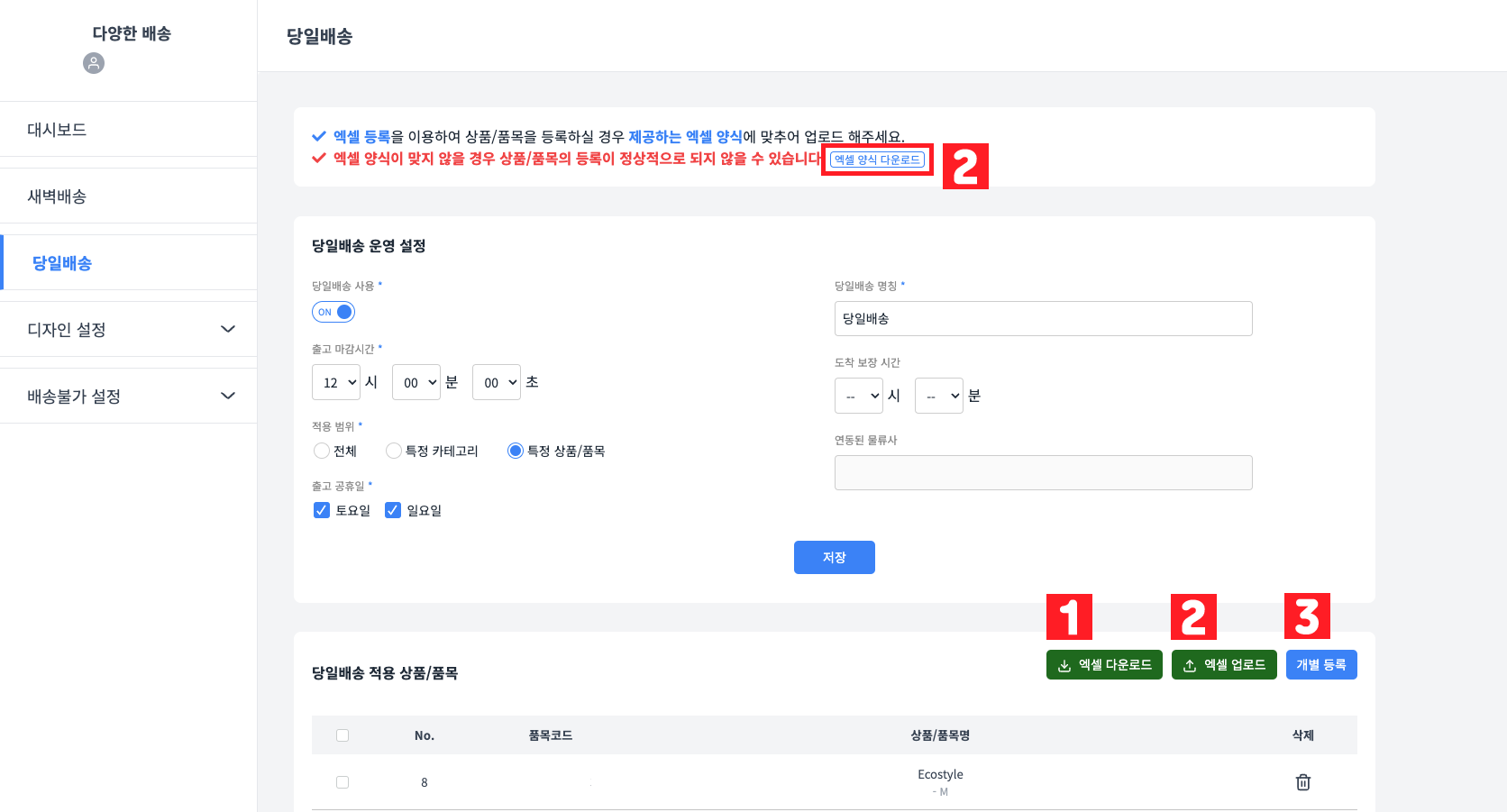Open 출고 마감시간 second dropdown
The height and width of the screenshot is (812, 1507).
click(497, 382)
